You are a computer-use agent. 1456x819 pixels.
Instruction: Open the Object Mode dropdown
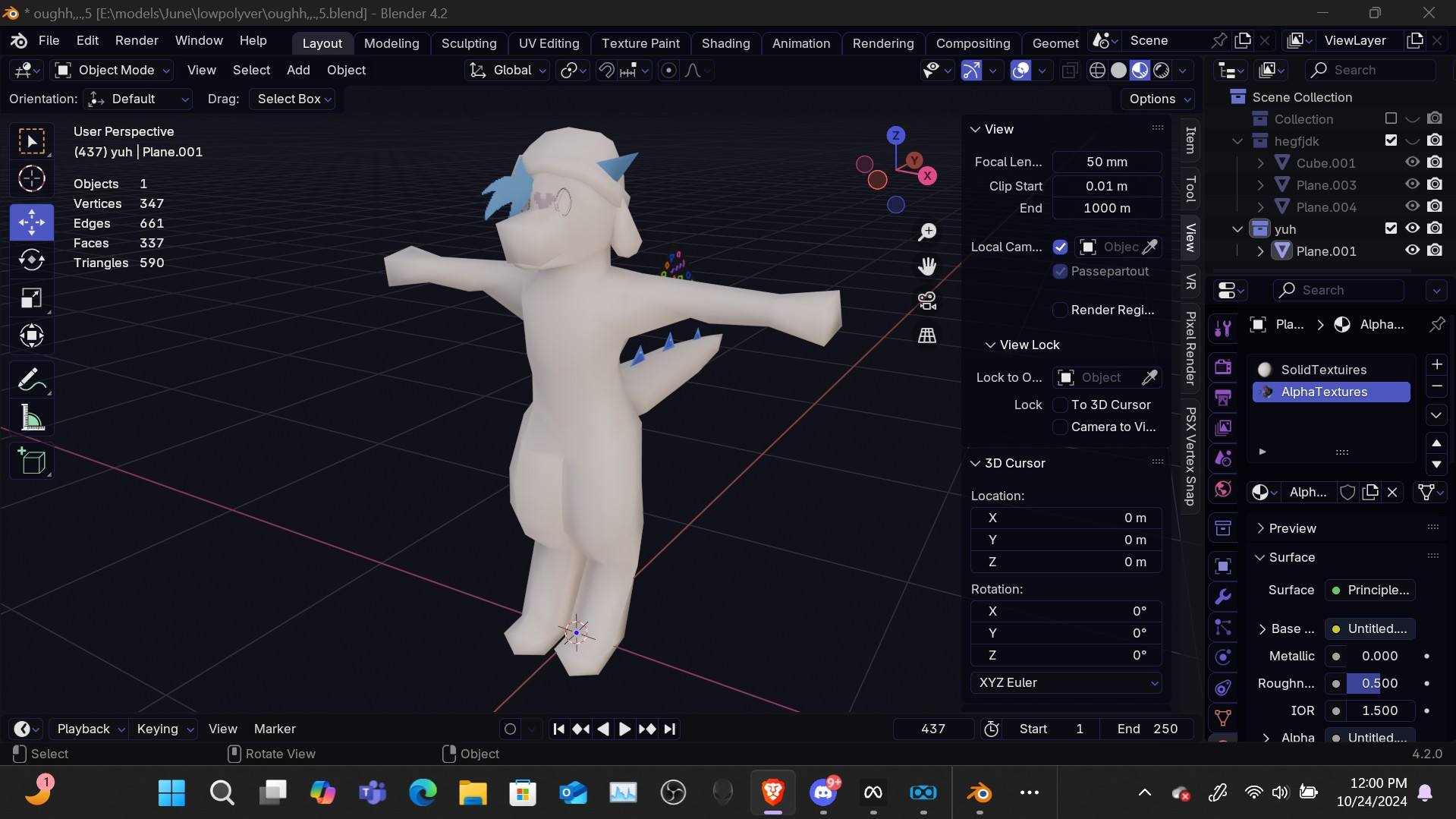click(x=112, y=70)
